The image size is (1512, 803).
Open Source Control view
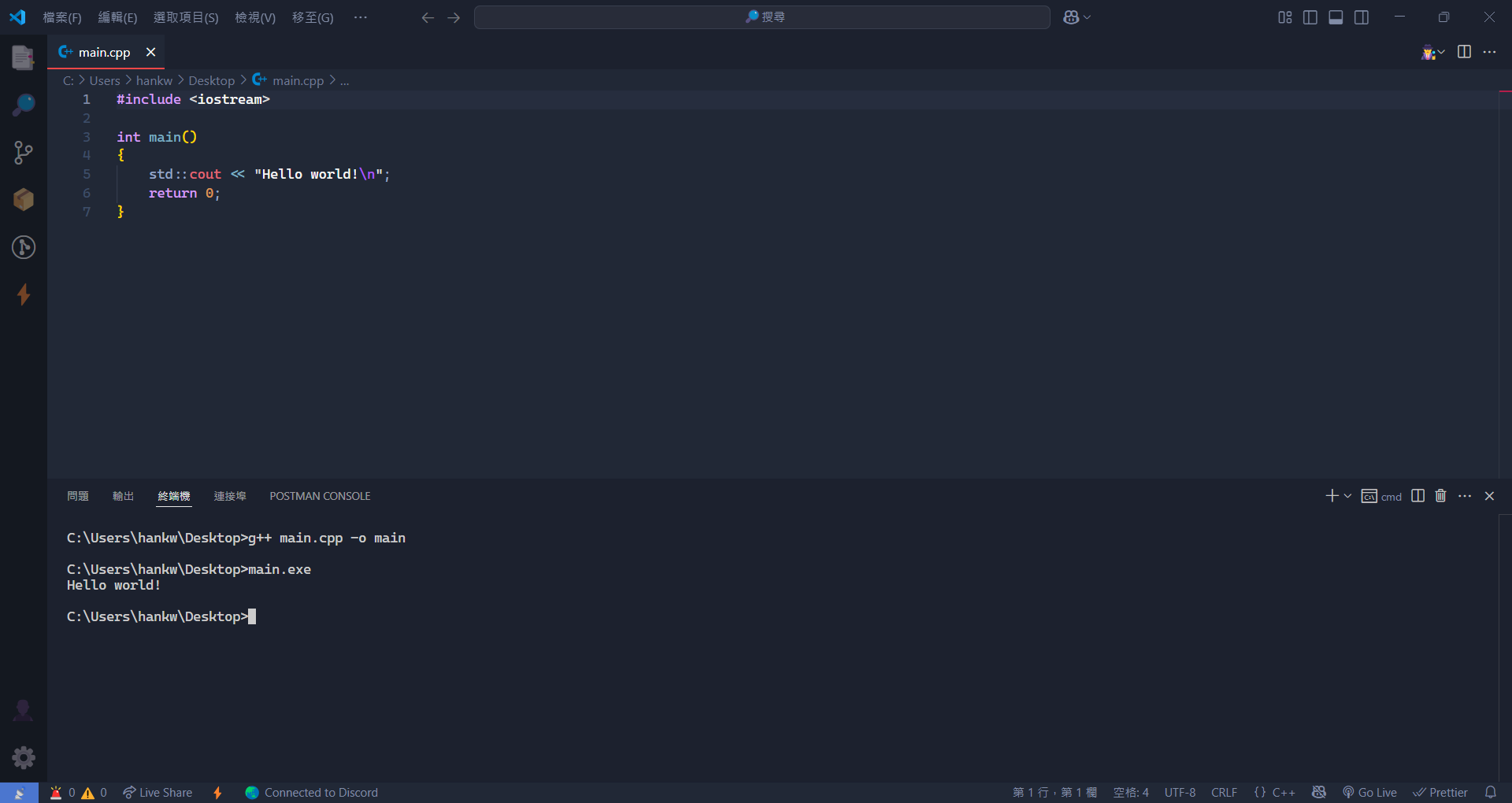[x=24, y=153]
